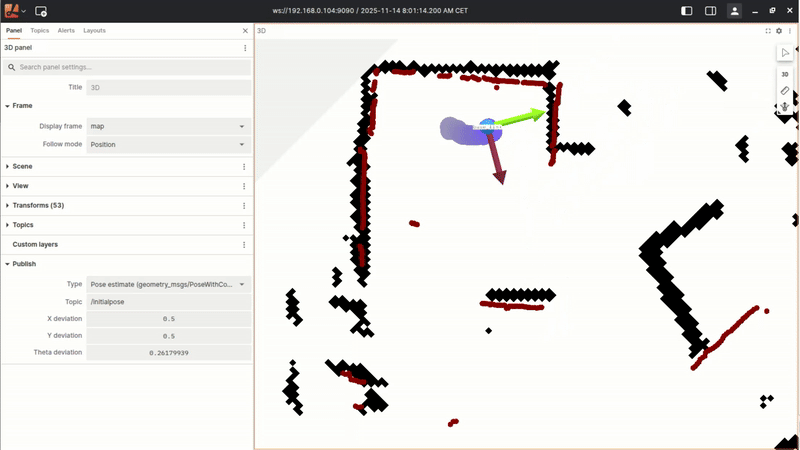Open the 3D panel settings gear
The image size is (800, 450).
click(x=779, y=31)
